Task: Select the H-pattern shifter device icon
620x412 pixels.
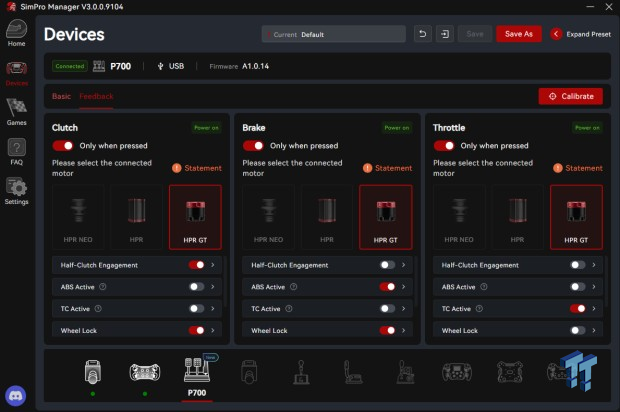Action: pos(301,372)
